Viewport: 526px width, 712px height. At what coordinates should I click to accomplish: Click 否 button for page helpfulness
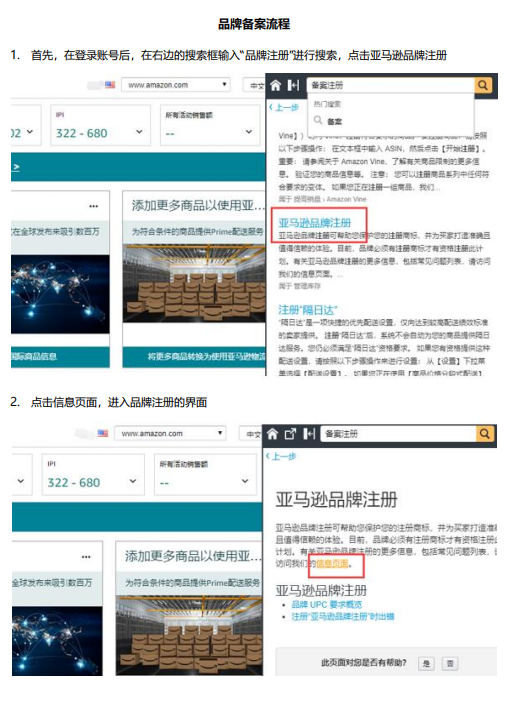tap(450, 663)
